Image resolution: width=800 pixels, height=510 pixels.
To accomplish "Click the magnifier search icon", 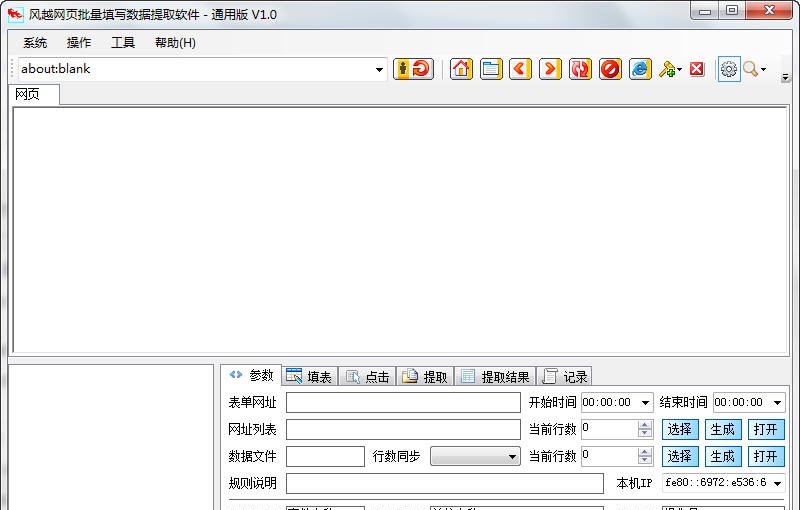I will point(750,69).
